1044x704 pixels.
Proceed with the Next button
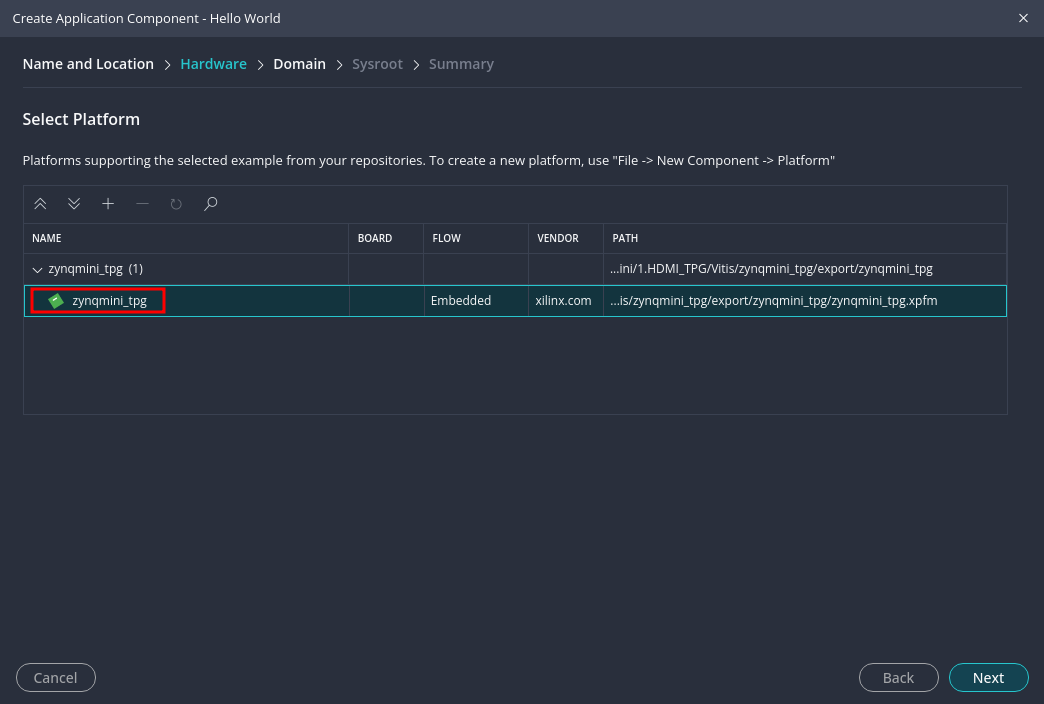[x=988, y=678]
